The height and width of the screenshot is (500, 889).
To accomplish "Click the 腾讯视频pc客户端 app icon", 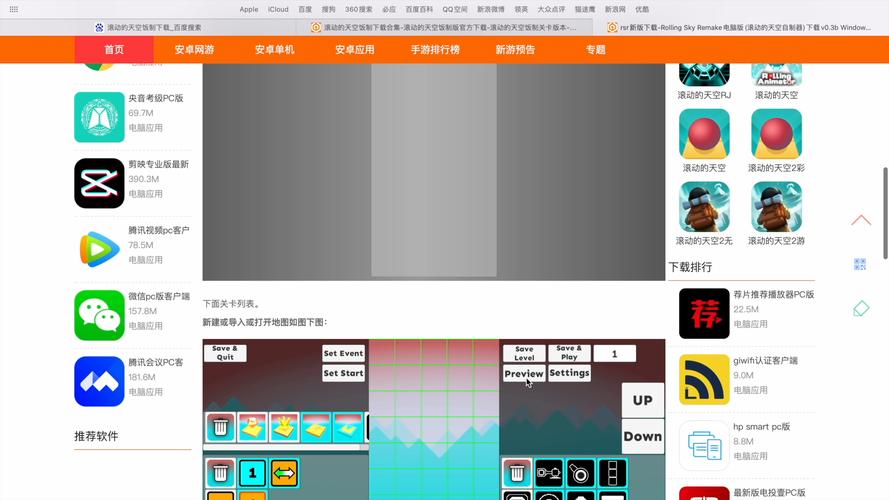I will (x=99, y=249).
